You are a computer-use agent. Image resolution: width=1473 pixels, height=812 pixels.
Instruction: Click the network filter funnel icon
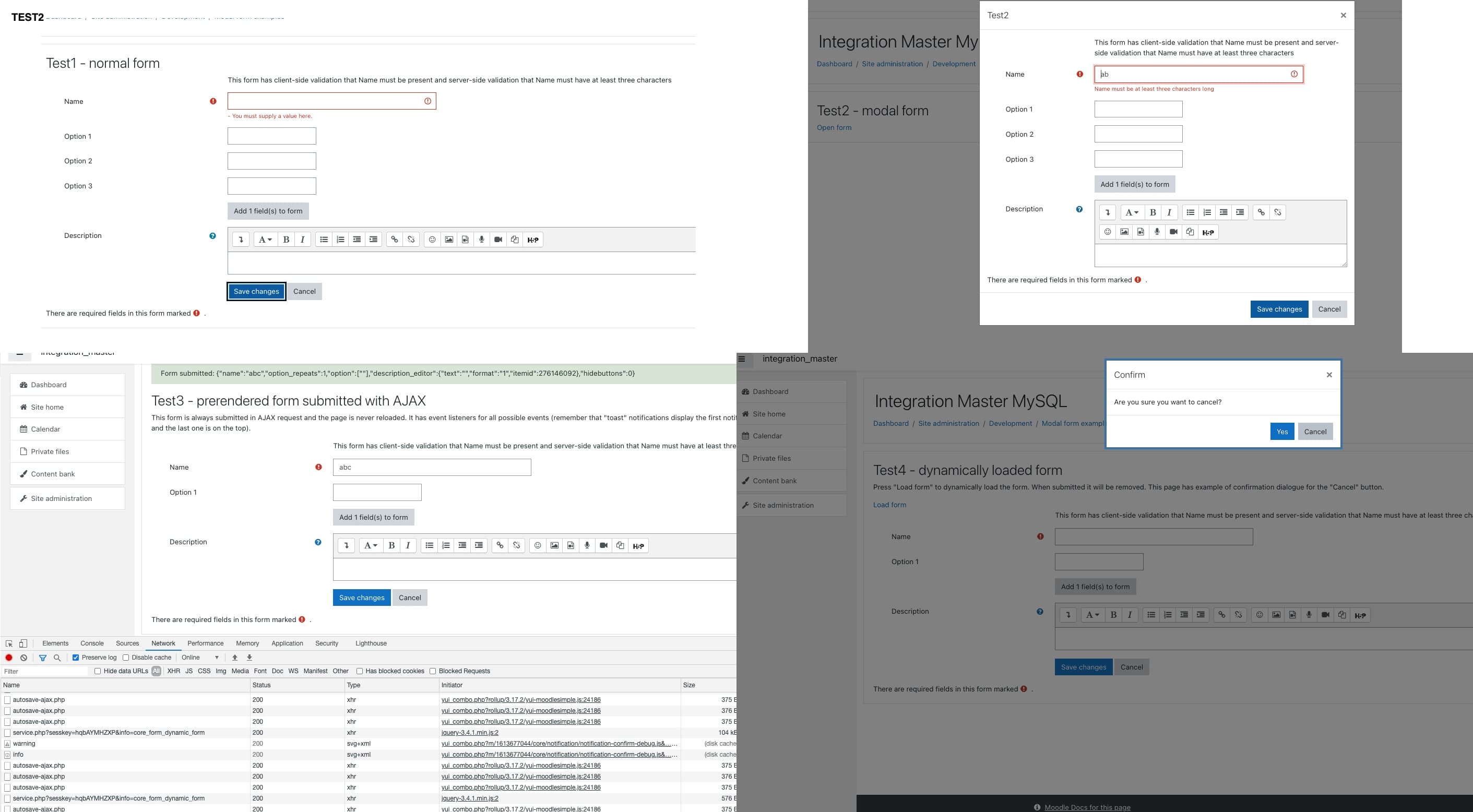43,658
